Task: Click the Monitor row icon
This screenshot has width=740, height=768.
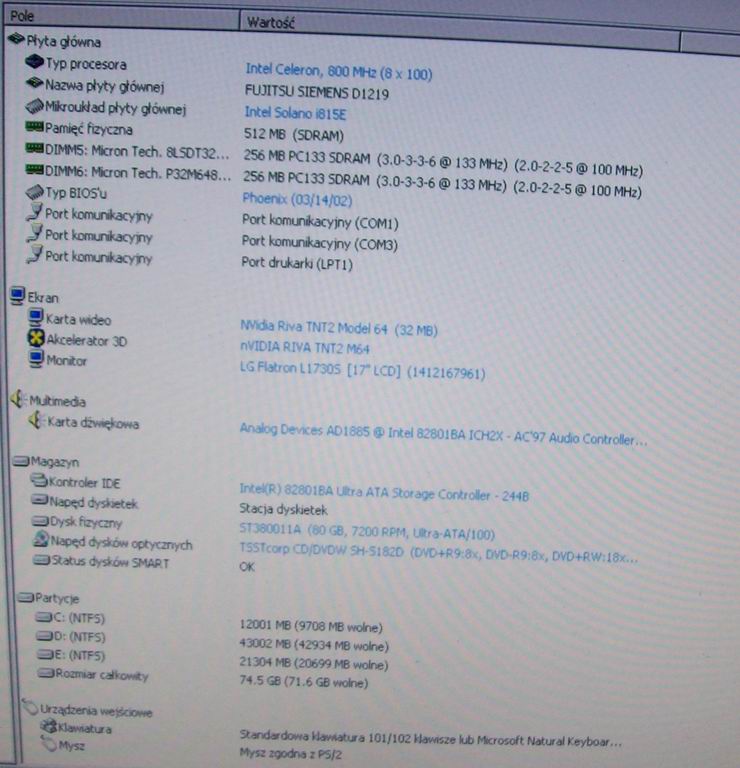Action: tap(36, 359)
